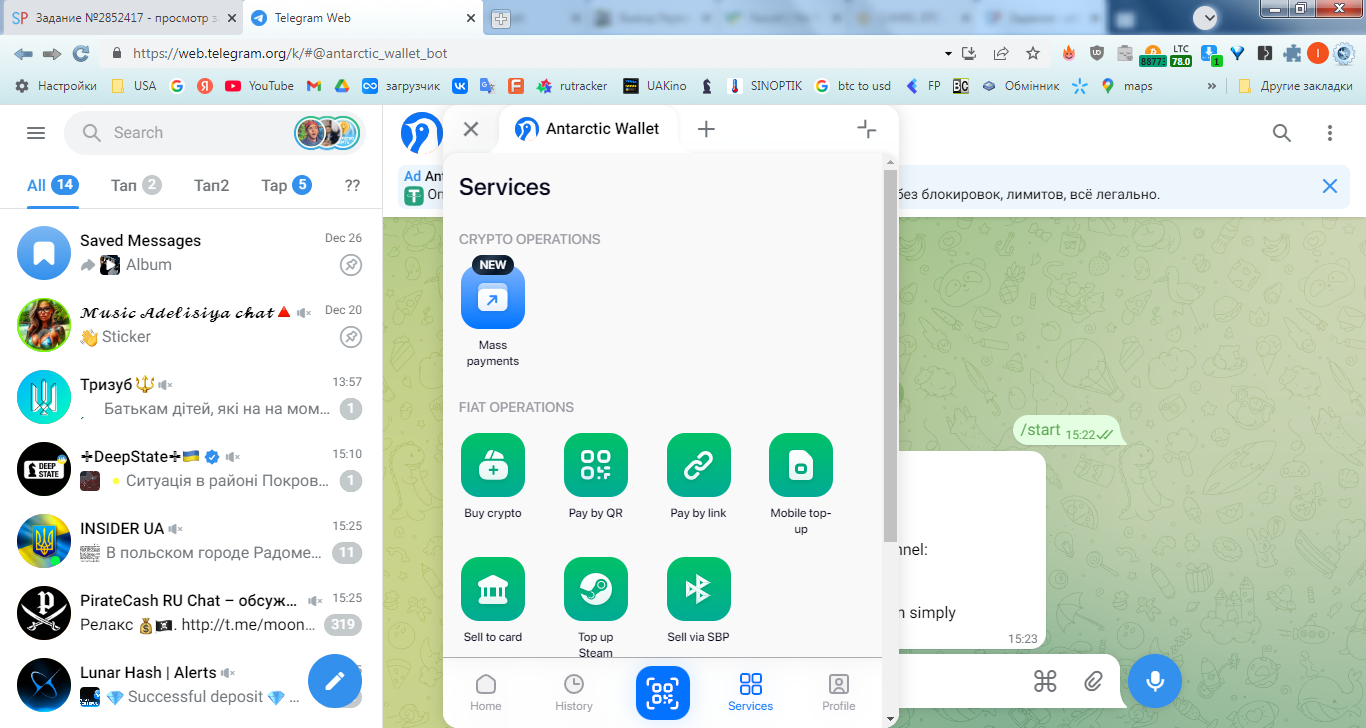Reload the Telegram Web page
This screenshot has height=728, width=1366.
pyautogui.click(x=81, y=53)
